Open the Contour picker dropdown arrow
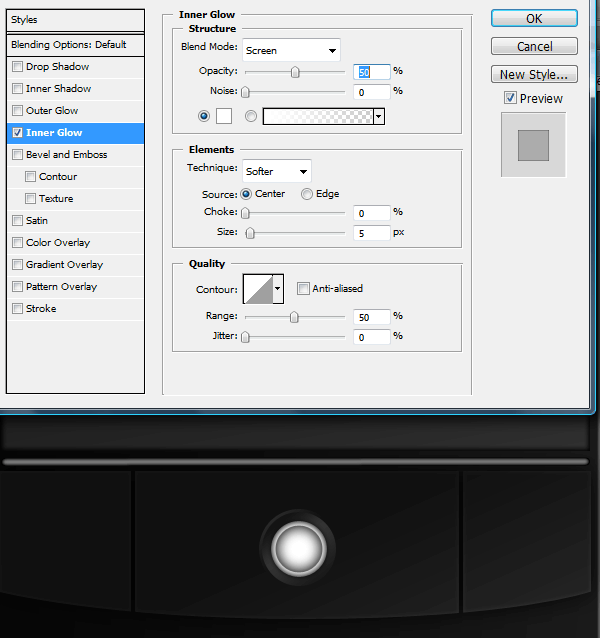600x638 pixels. click(x=278, y=289)
